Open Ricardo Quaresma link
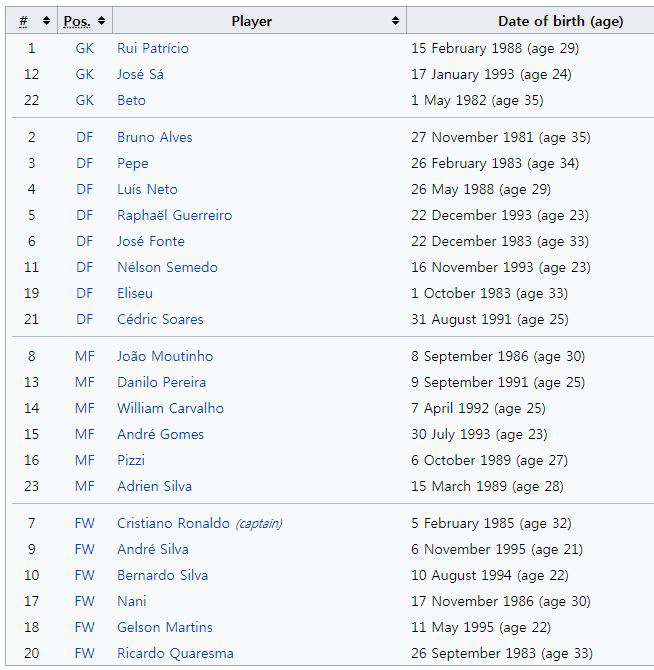The width and height of the screenshot is (654, 670). pos(175,653)
